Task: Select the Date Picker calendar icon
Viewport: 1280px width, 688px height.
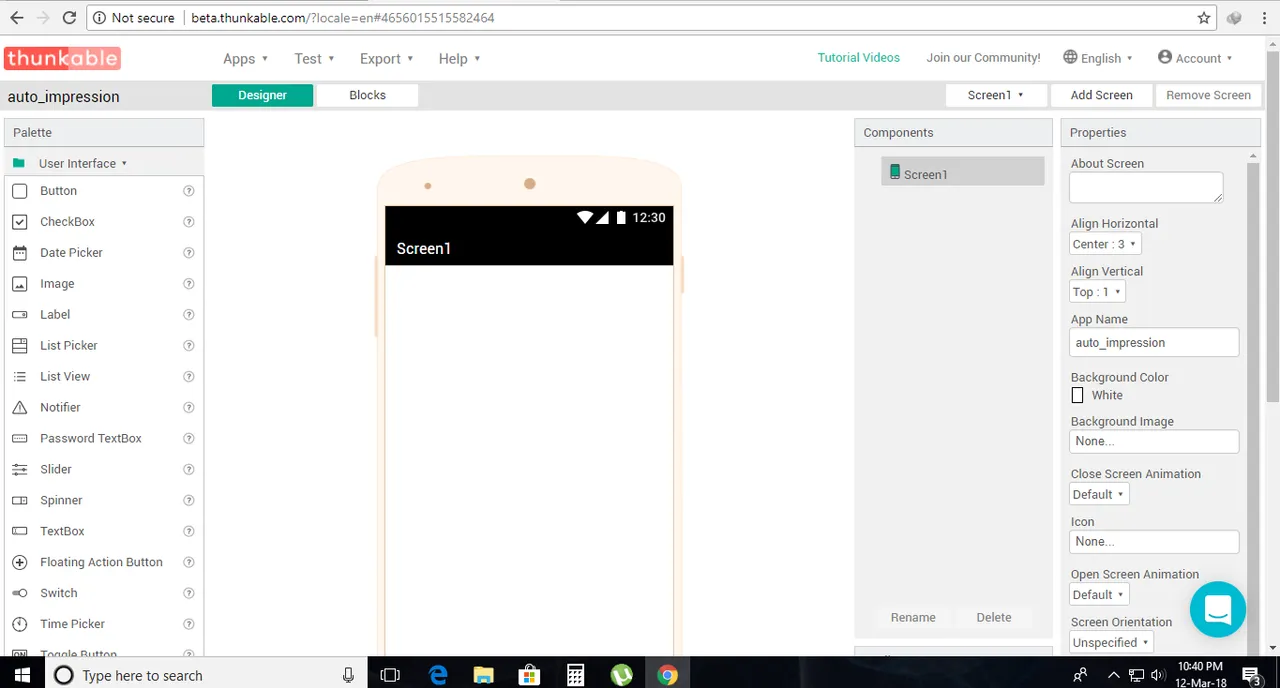Action: 19,253
